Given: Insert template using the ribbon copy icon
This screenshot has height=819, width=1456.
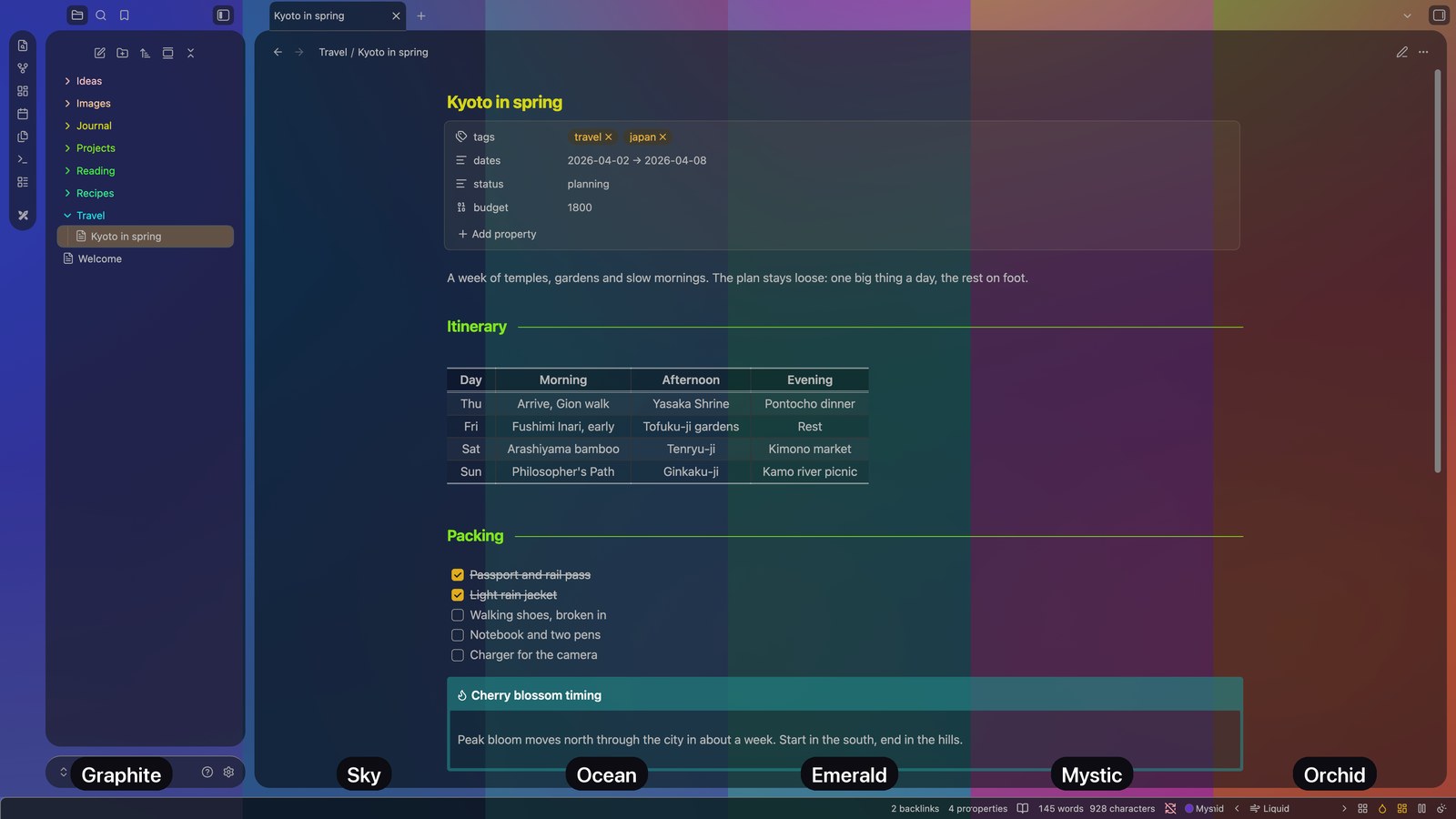Looking at the screenshot, I should coord(23,136).
